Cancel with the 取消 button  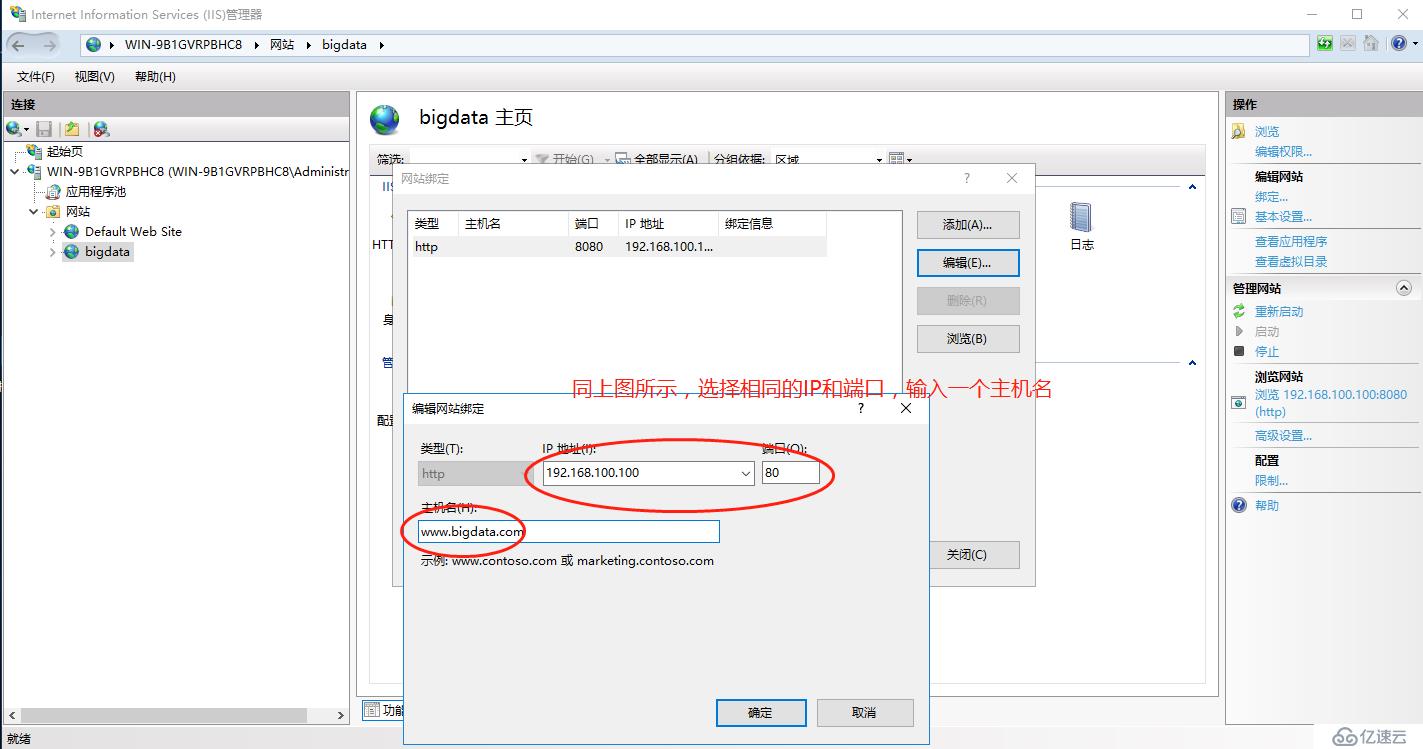(x=865, y=712)
